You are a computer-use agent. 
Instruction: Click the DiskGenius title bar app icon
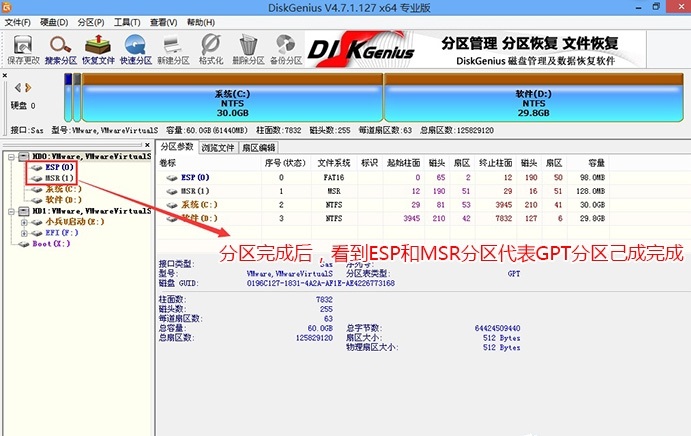click(x=6, y=7)
